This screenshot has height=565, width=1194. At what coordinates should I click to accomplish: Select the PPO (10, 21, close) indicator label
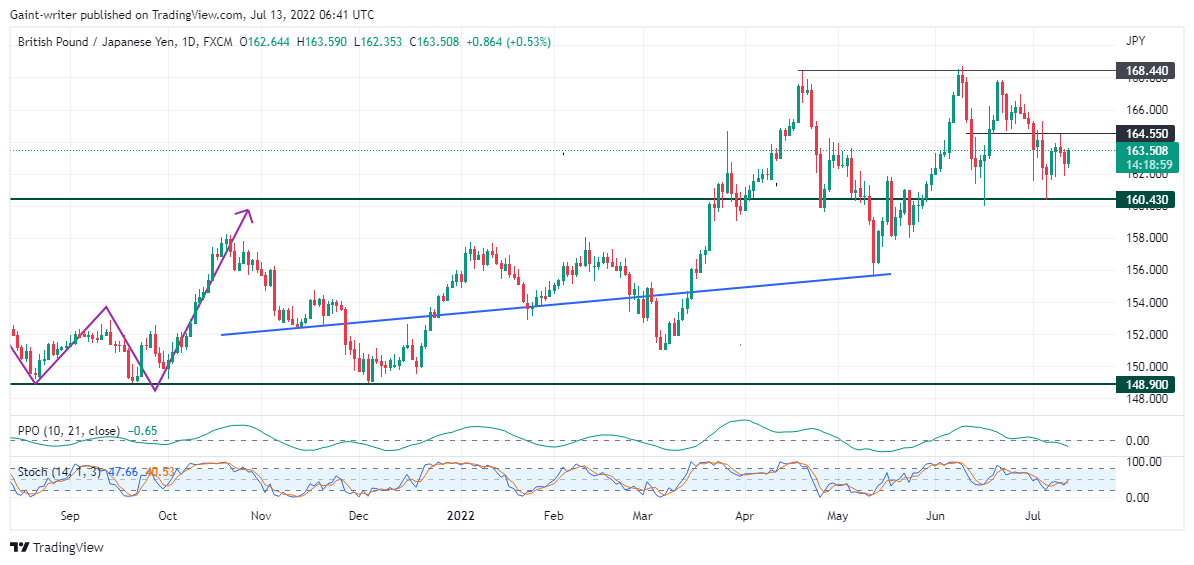pyautogui.click(x=69, y=431)
